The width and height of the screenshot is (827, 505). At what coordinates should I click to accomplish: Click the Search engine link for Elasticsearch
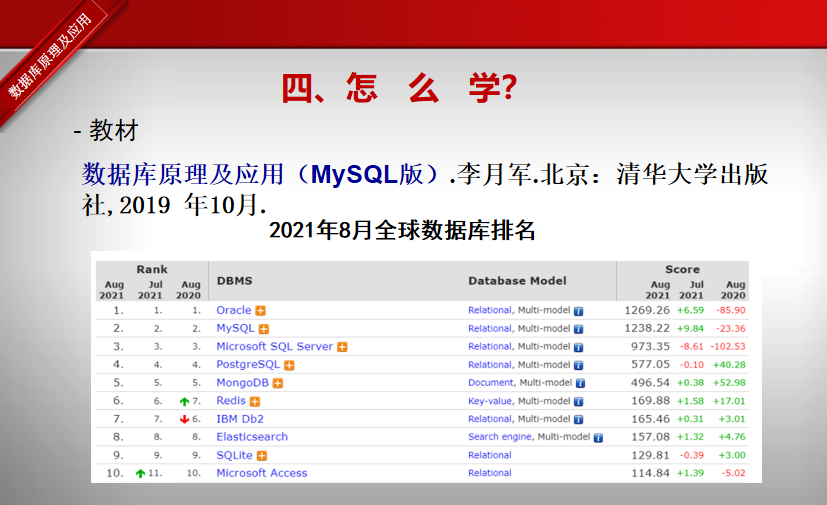pyautogui.click(x=499, y=437)
